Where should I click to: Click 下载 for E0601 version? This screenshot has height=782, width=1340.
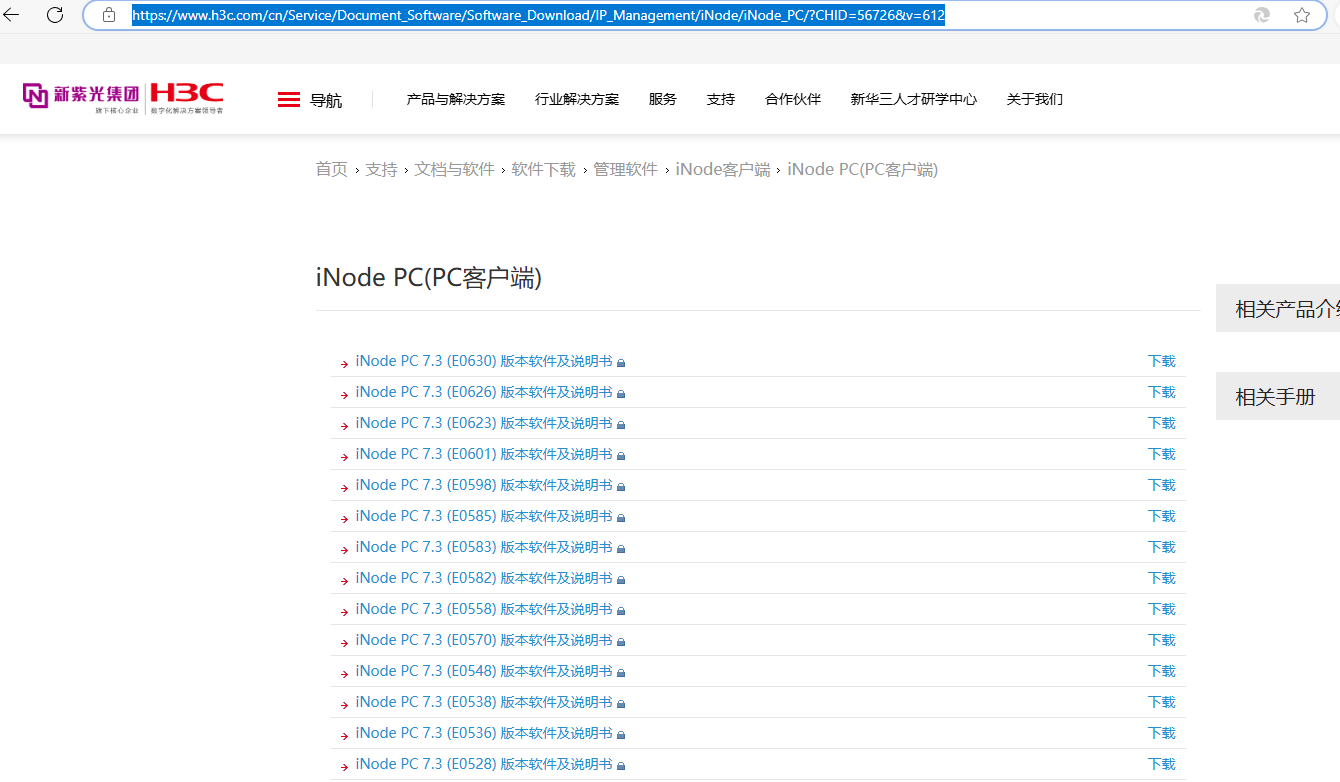pos(1162,454)
